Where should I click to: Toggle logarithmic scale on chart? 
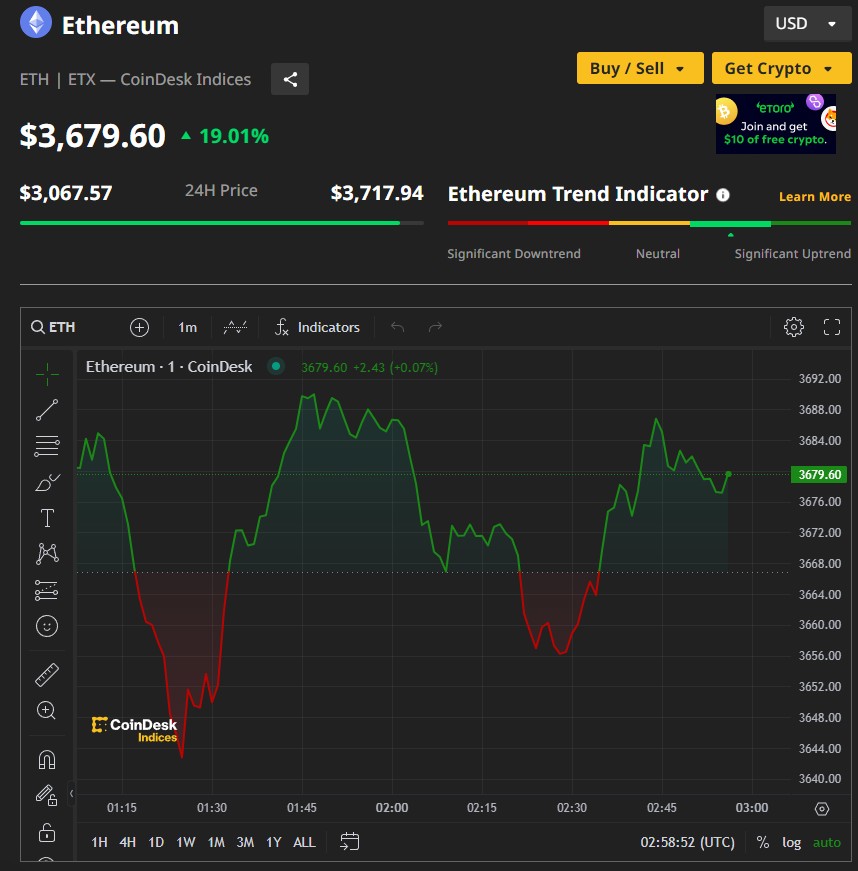(791, 842)
